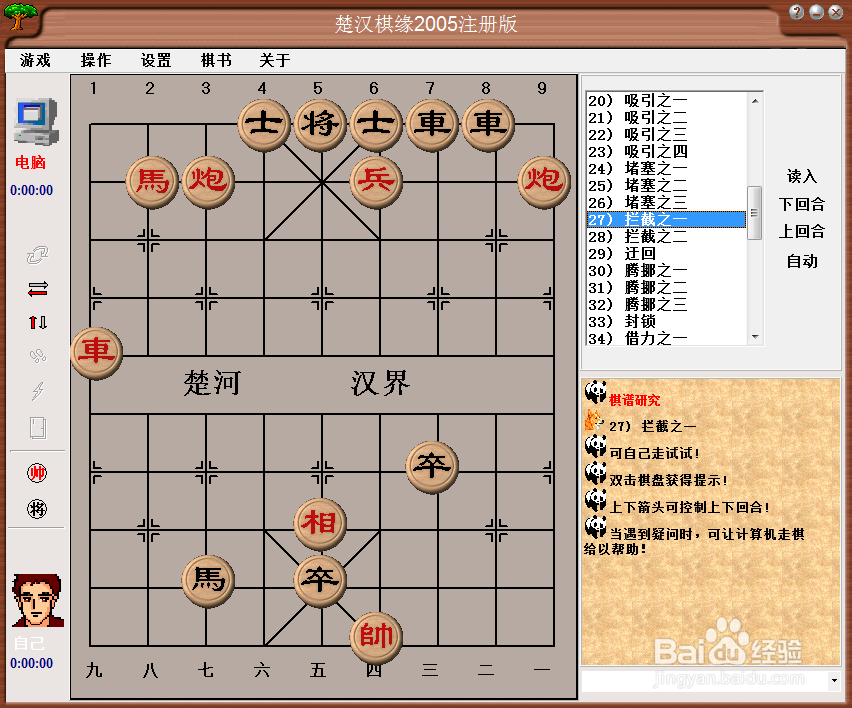852x708 pixels.
Task: Select list item 23) 吸引之四
Action: pos(666,152)
